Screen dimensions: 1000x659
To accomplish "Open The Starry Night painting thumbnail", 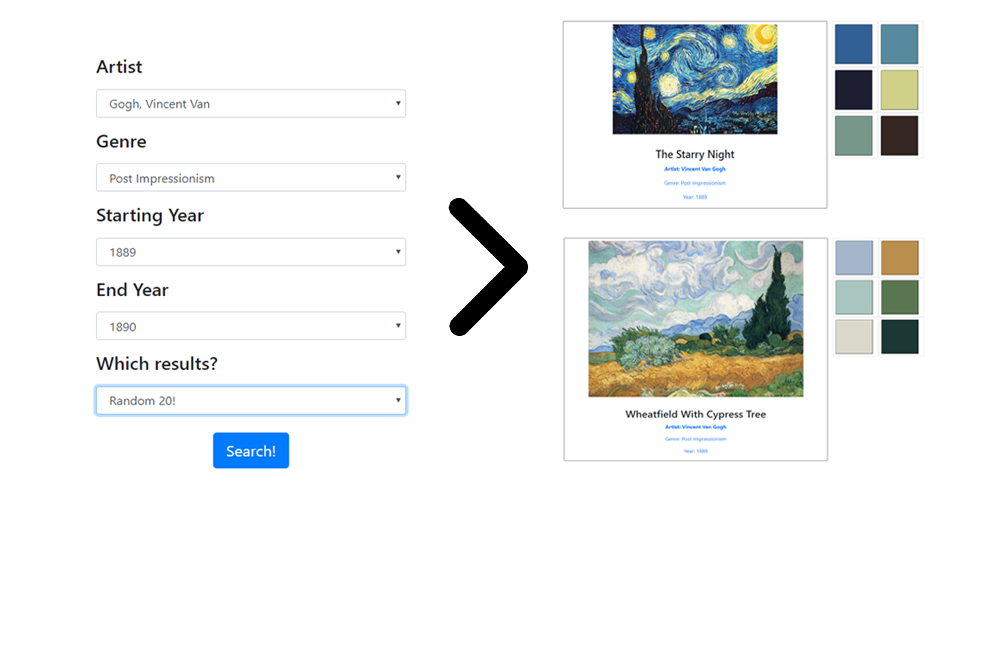I will click(695, 79).
